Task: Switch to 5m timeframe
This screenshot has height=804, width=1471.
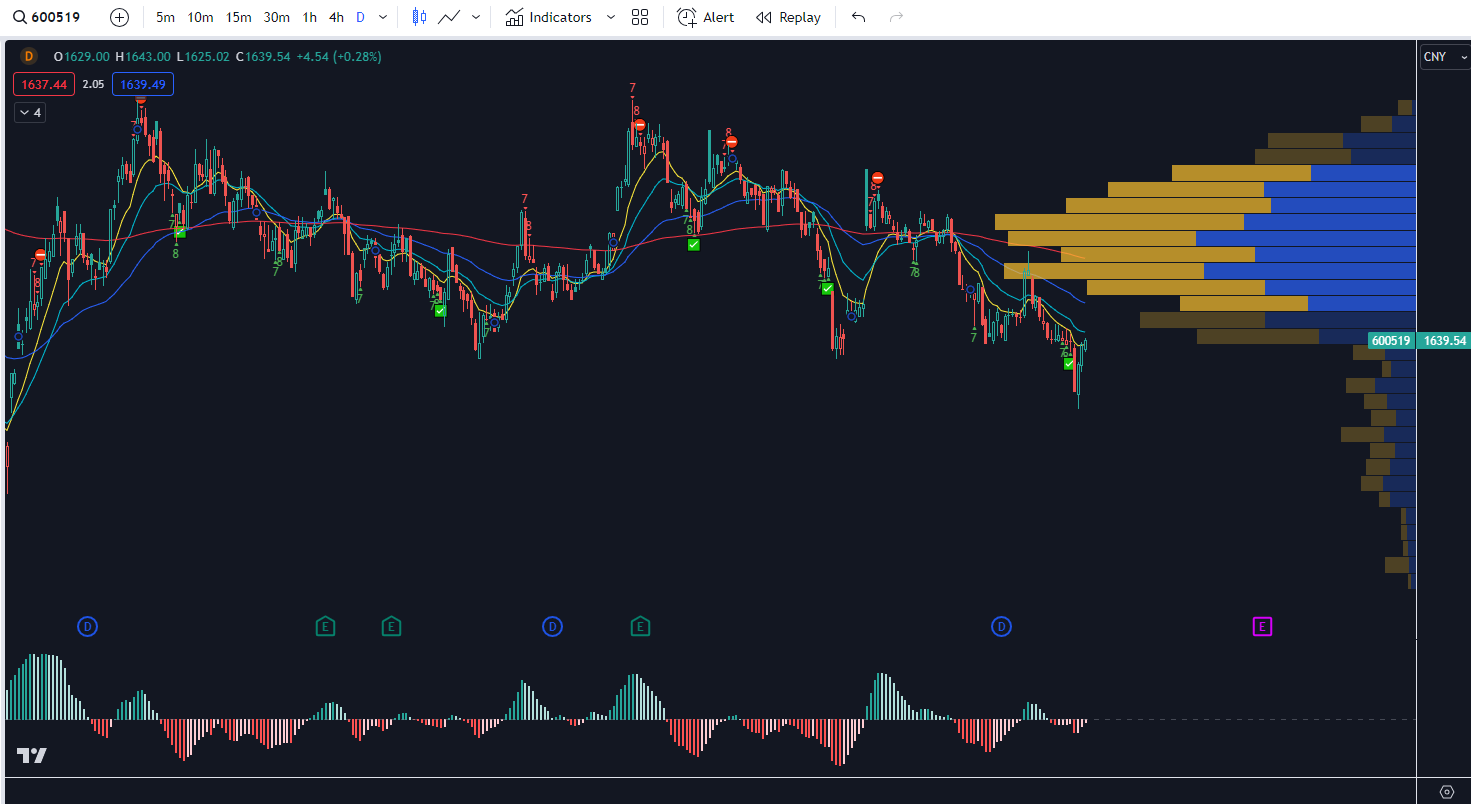Action: coord(165,17)
